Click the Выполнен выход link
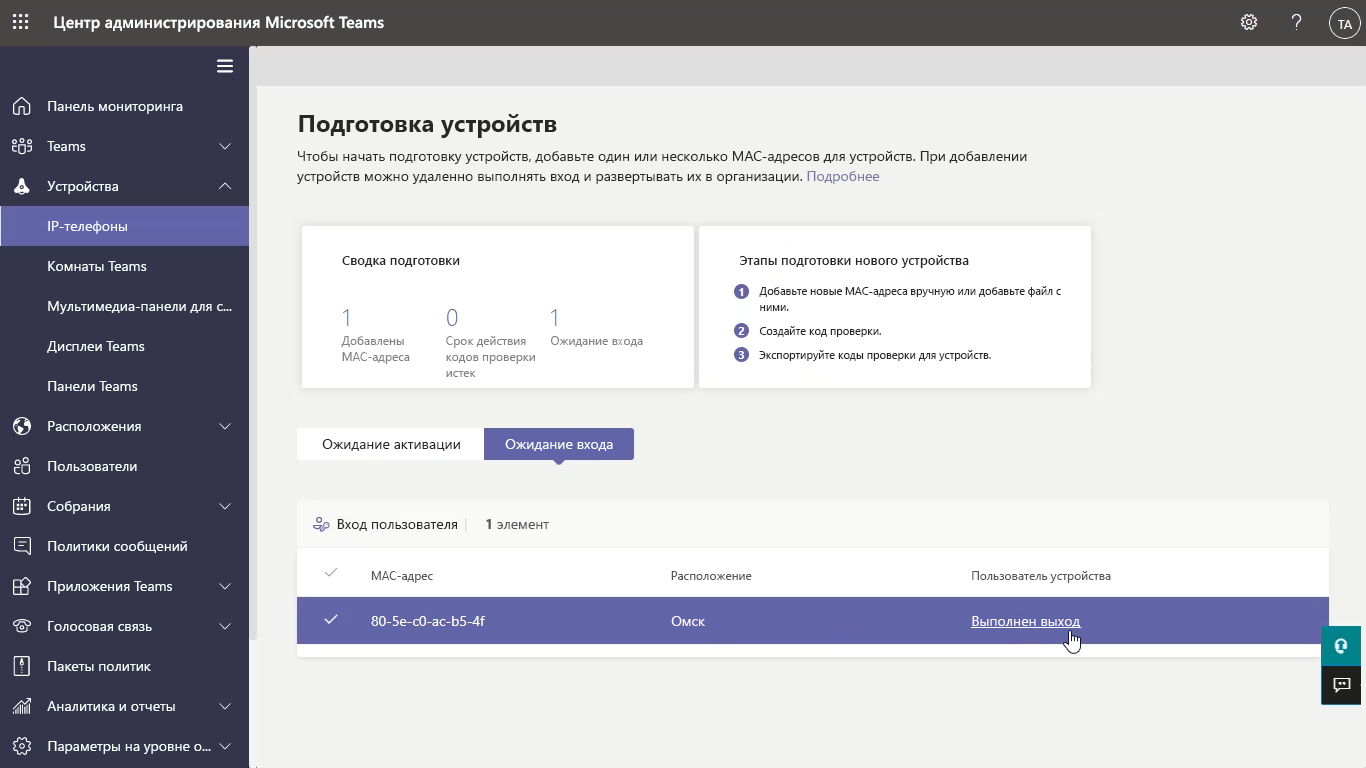Image resolution: width=1366 pixels, height=768 pixels. click(1025, 621)
